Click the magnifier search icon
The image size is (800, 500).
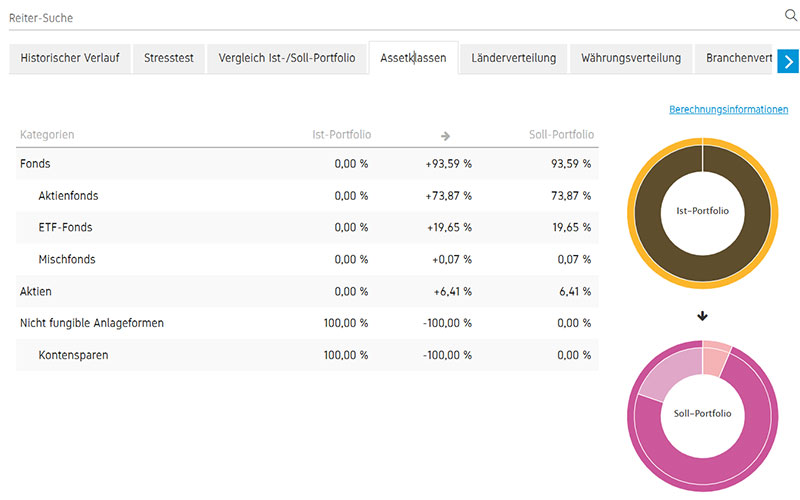coord(791,16)
